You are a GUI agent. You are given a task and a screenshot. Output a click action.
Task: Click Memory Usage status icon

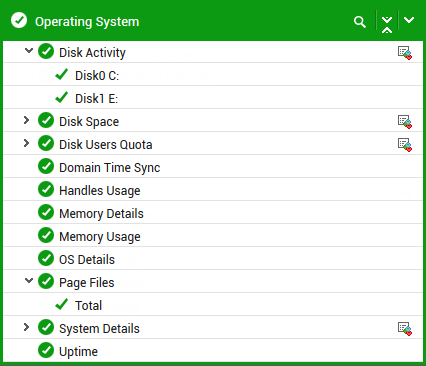[46, 235]
